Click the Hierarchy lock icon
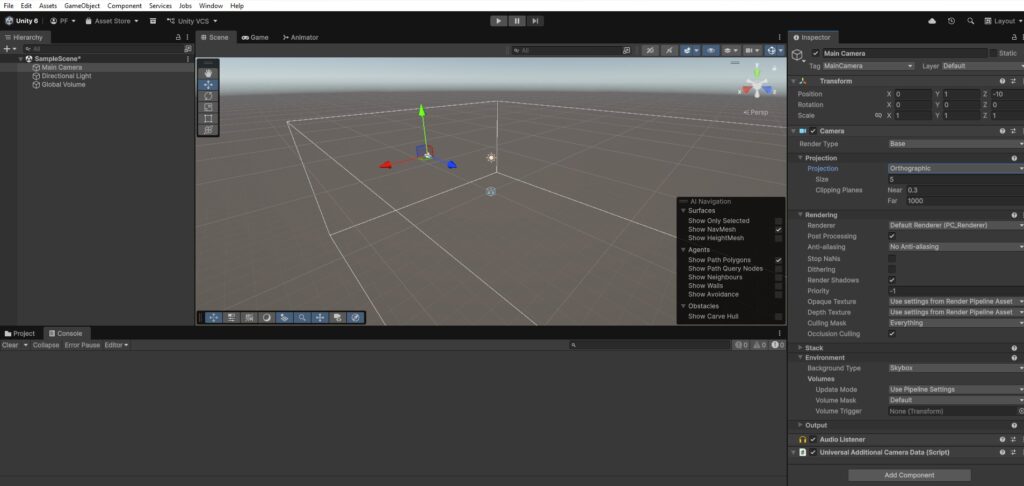The width and height of the screenshot is (1024, 486). coord(178,37)
